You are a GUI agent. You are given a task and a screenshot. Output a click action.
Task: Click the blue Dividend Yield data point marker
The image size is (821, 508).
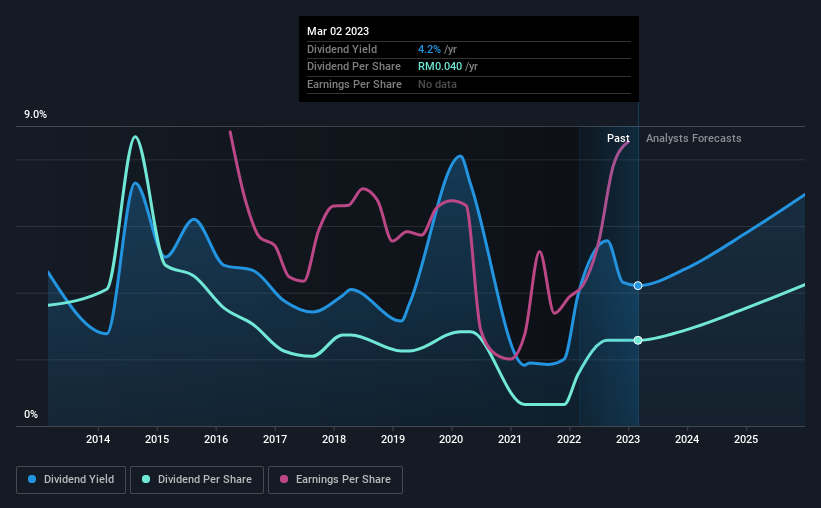point(638,285)
